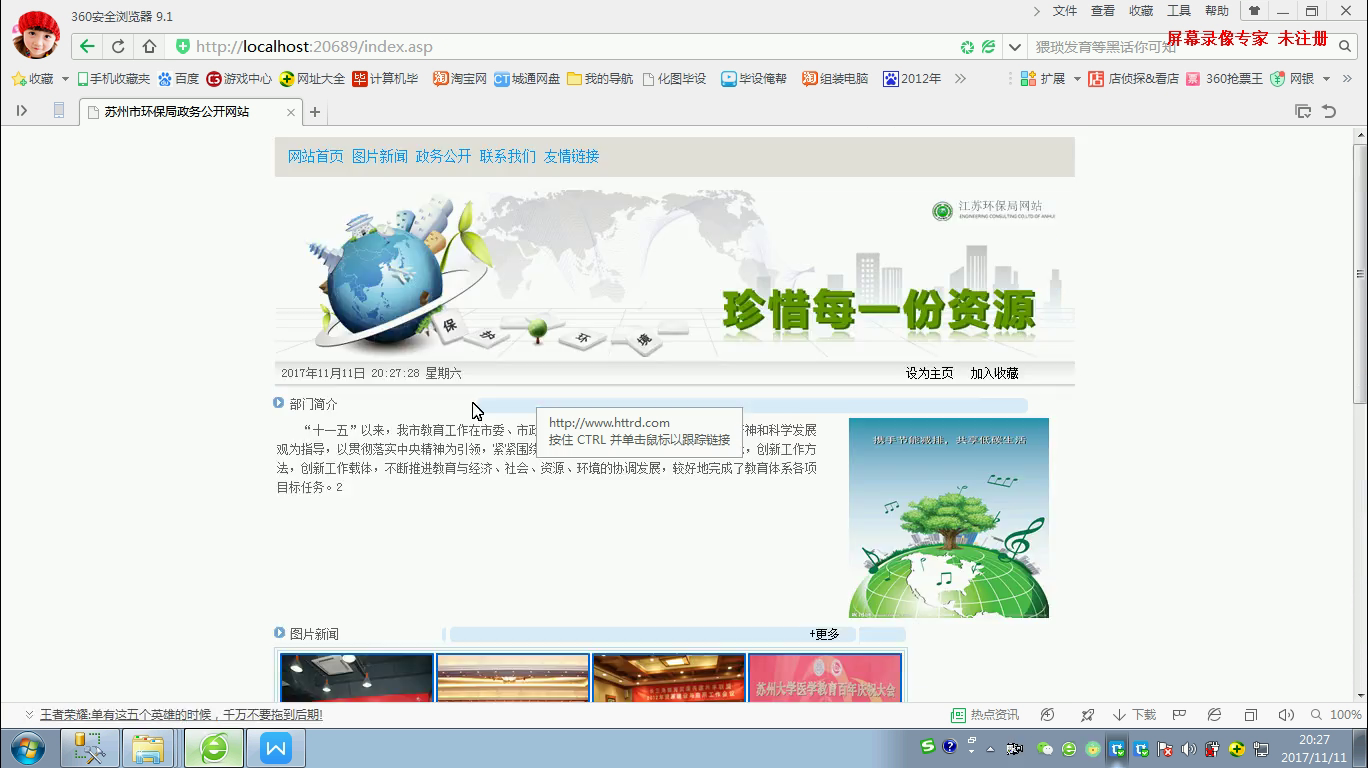Image resolution: width=1368 pixels, height=768 pixels.
Task: Open 友情链接 navigation link
Action: pos(572,156)
